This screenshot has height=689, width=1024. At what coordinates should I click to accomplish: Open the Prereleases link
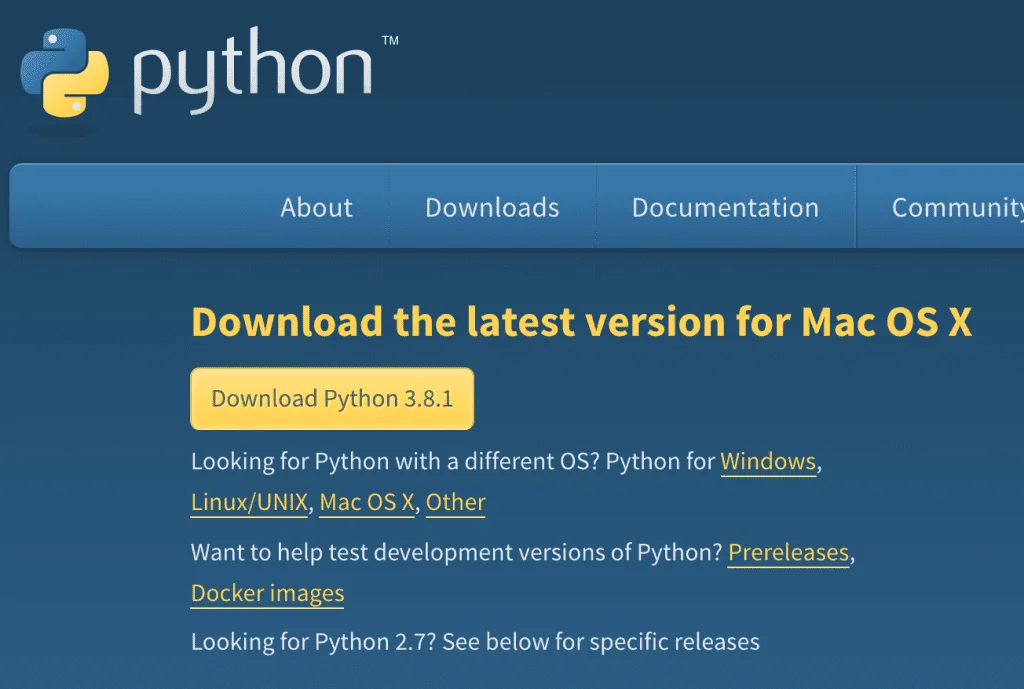[x=788, y=551]
